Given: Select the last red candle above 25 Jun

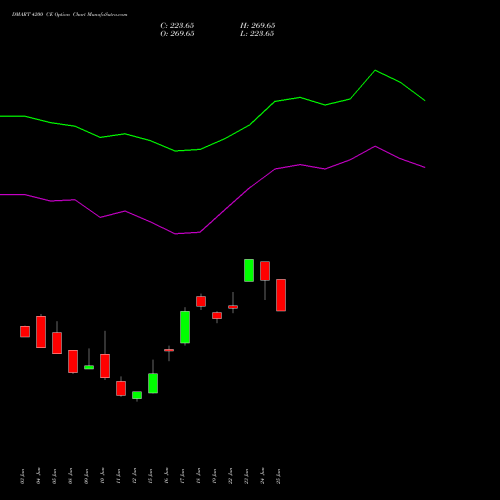Looking at the screenshot, I should (281, 295).
